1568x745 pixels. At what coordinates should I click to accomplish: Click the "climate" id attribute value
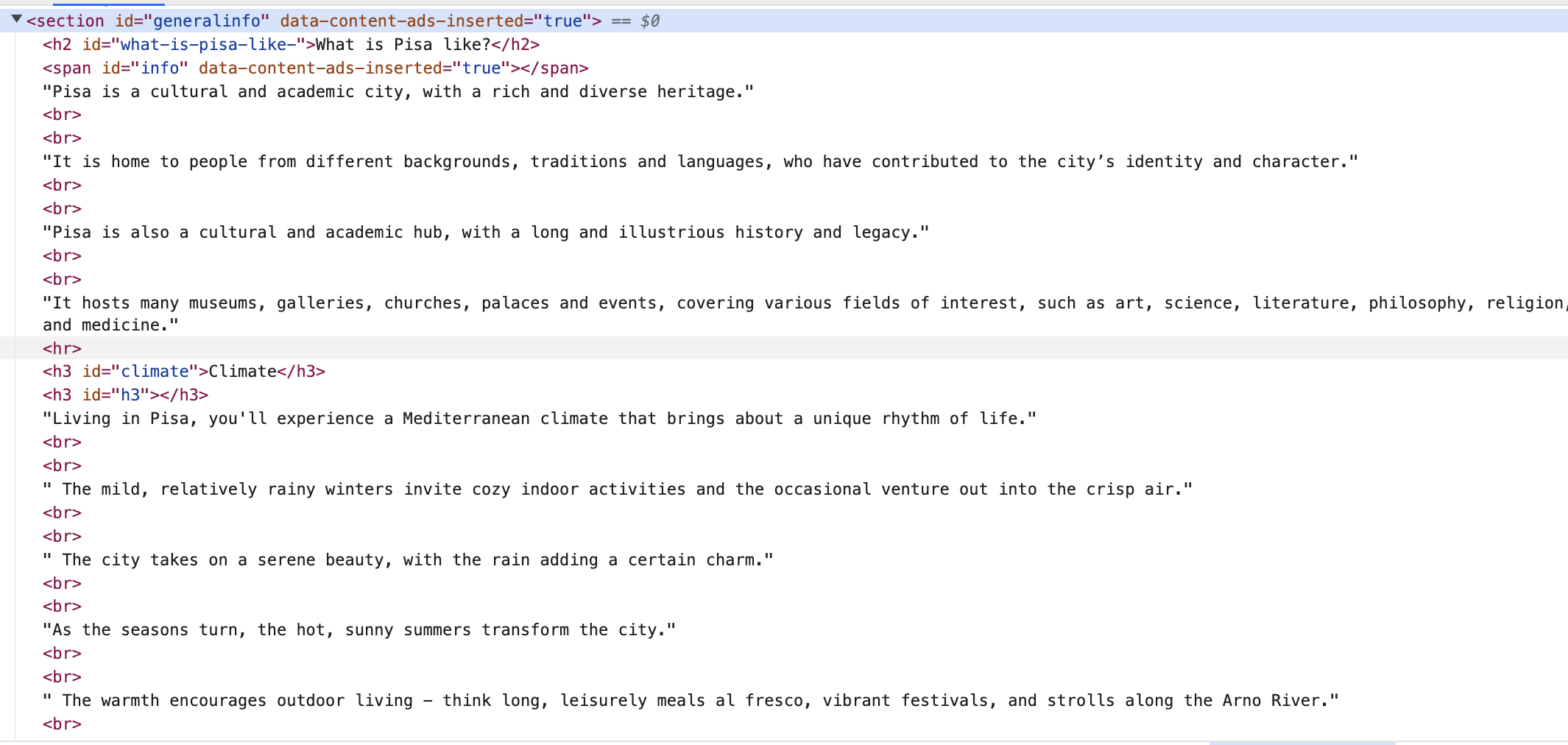(x=155, y=372)
